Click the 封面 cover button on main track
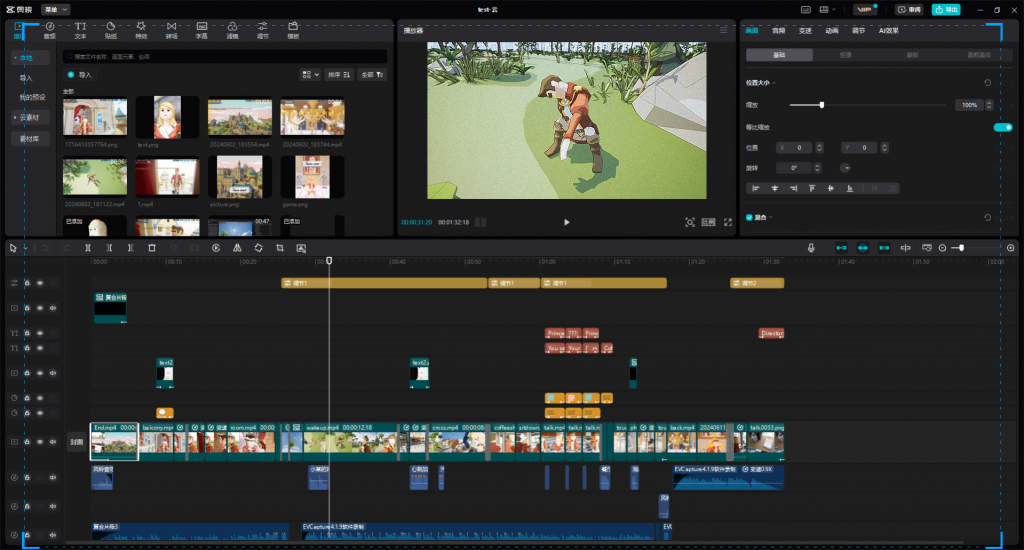1024x550 pixels. (x=77, y=442)
